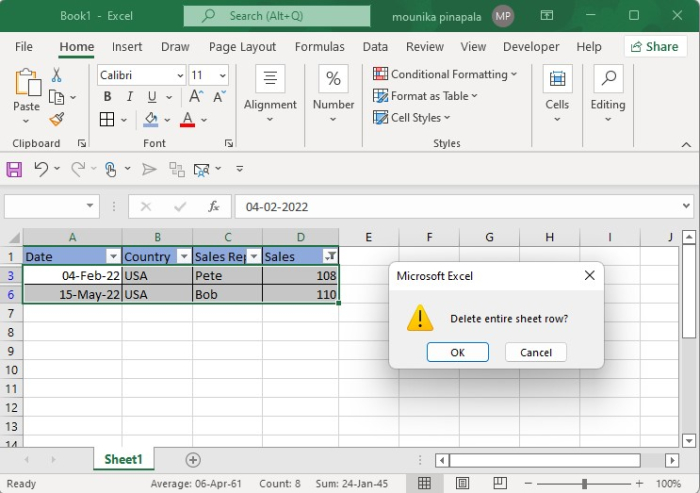Switch to Page Break Preview view icon

pyautogui.click(x=500, y=483)
